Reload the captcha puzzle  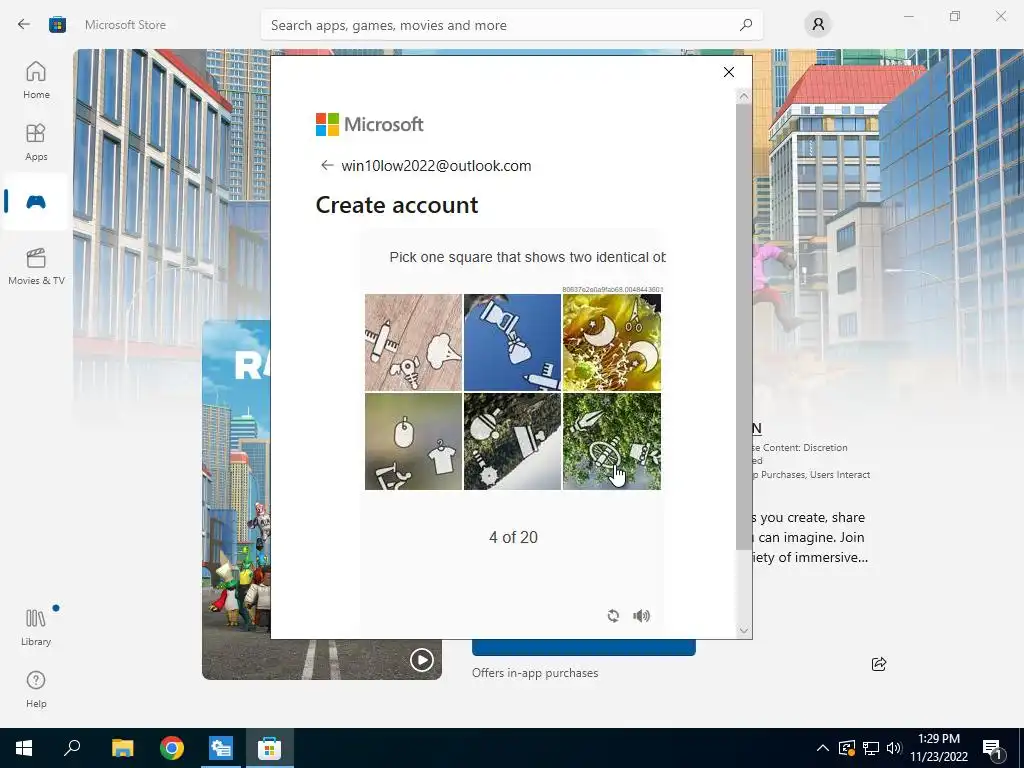[613, 615]
